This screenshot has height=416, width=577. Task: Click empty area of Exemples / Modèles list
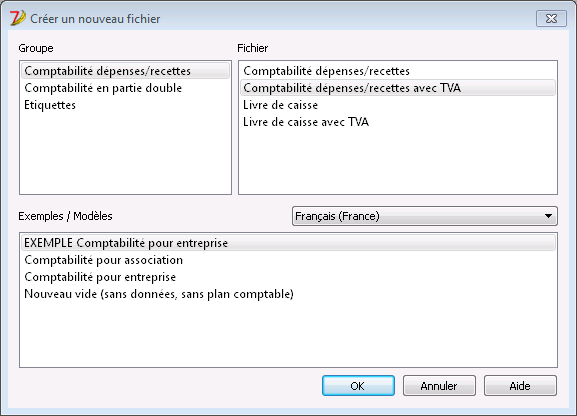pos(288,334)
